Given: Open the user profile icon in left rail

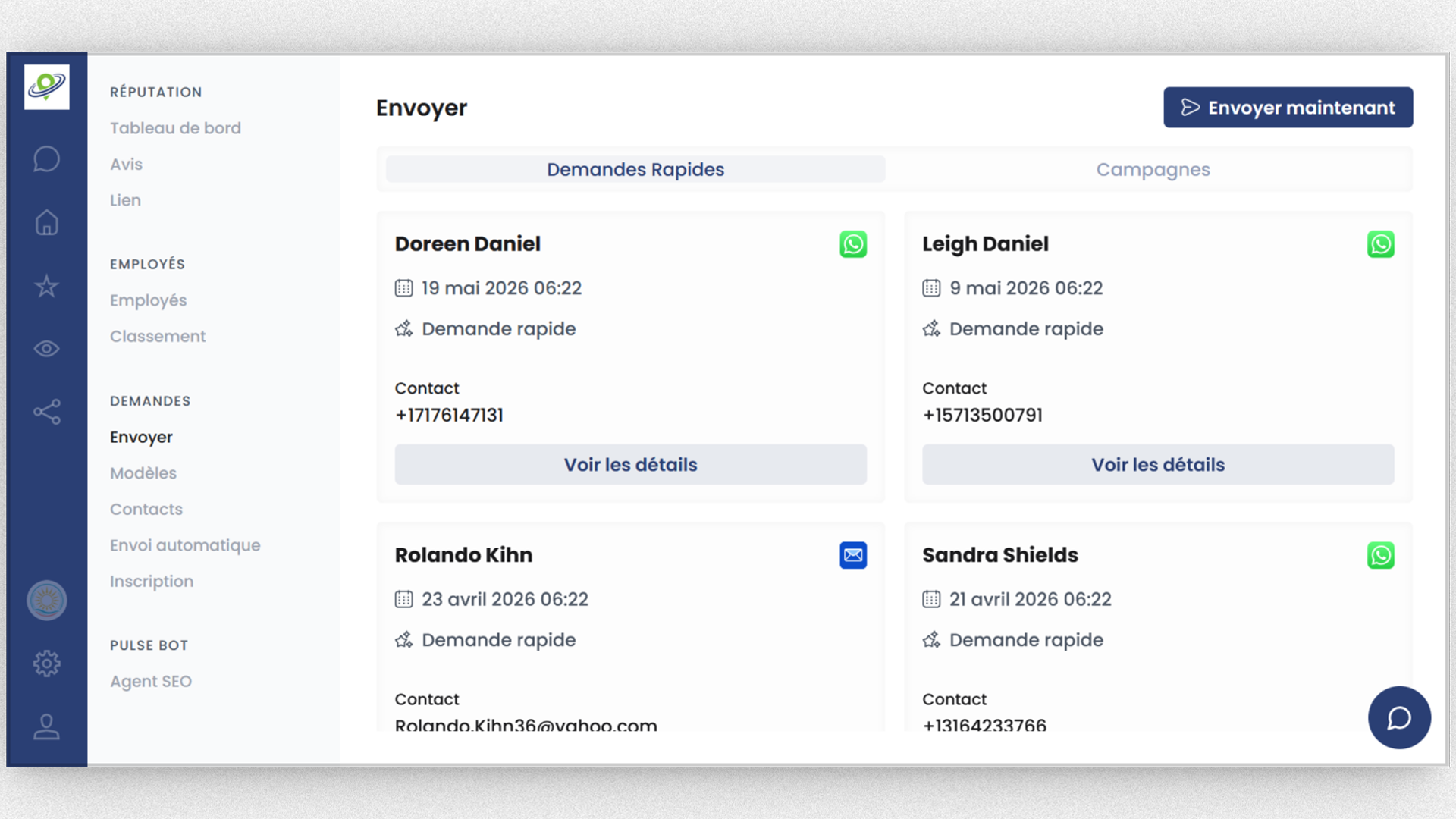Looking at the screenshot, I should (46, 726).
